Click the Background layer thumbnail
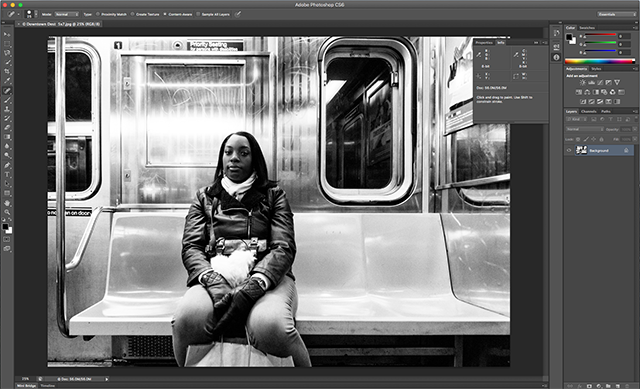640x389 pixels. click(581, 151)
